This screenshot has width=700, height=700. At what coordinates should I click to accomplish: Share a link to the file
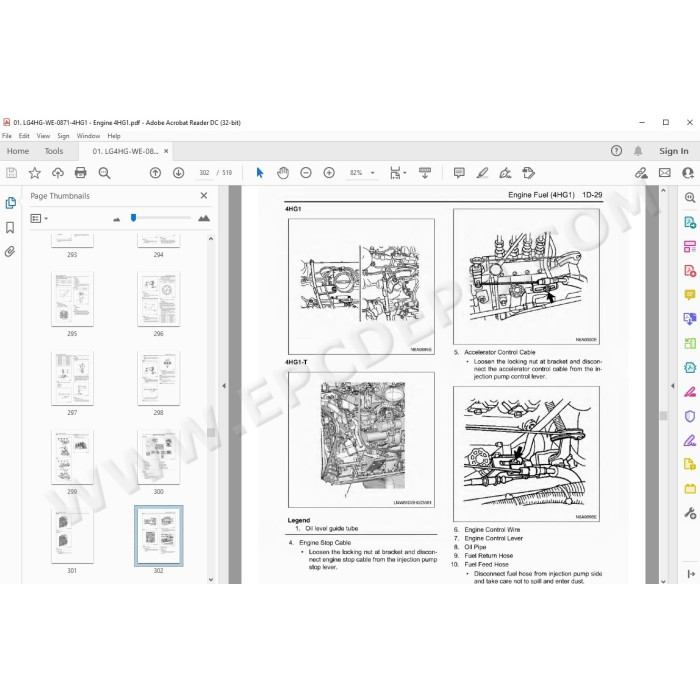pyautogui.click(x=641, y=173)
